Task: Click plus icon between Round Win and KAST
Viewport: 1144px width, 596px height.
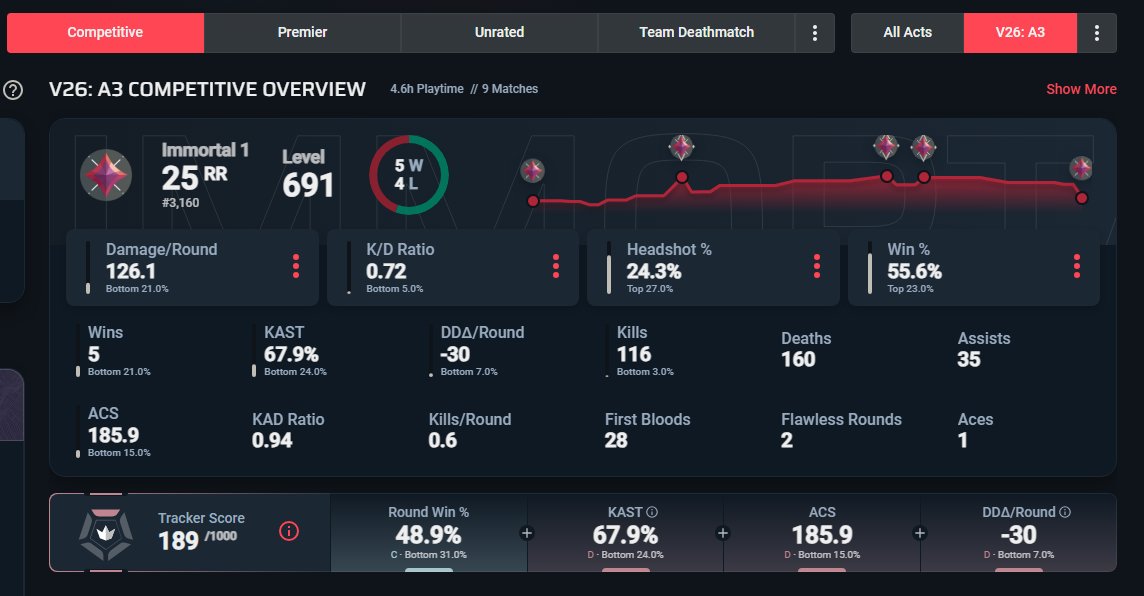Action: pos(527,533)
